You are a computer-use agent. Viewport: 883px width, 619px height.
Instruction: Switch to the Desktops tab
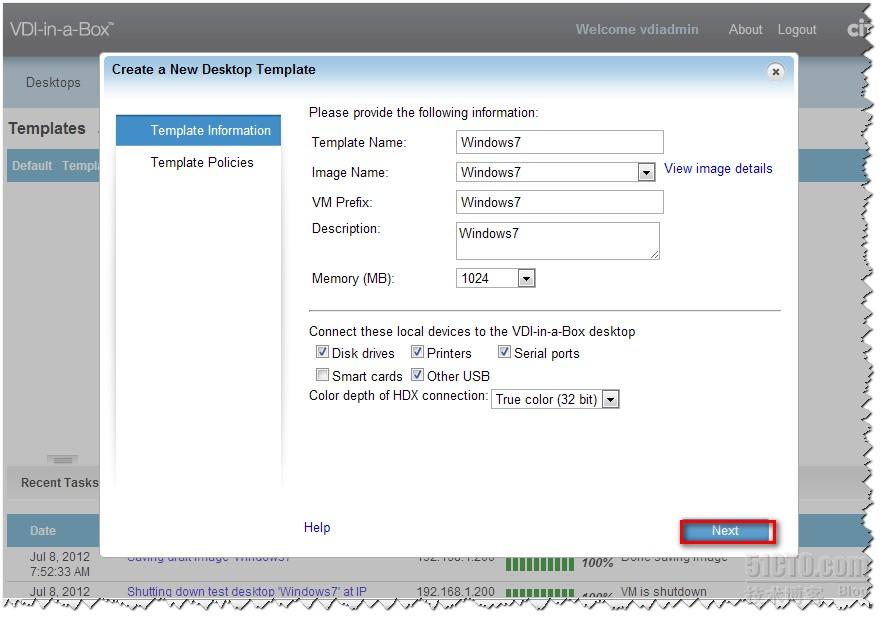pyautogui.click(x=53, y=82)
